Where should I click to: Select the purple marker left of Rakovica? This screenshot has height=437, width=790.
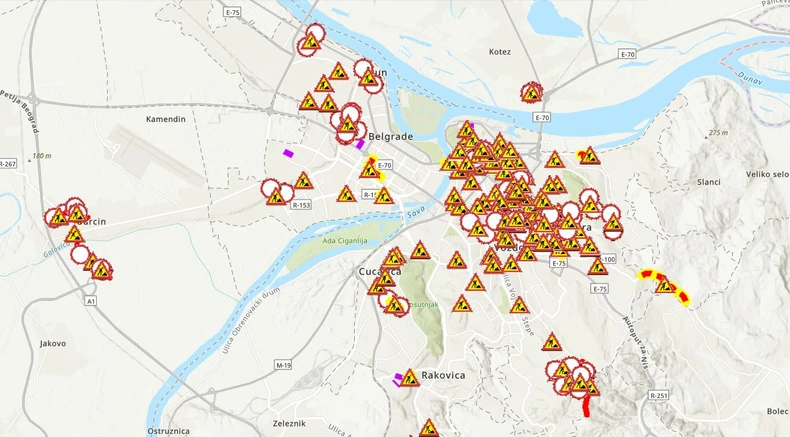tap(398, 379)
